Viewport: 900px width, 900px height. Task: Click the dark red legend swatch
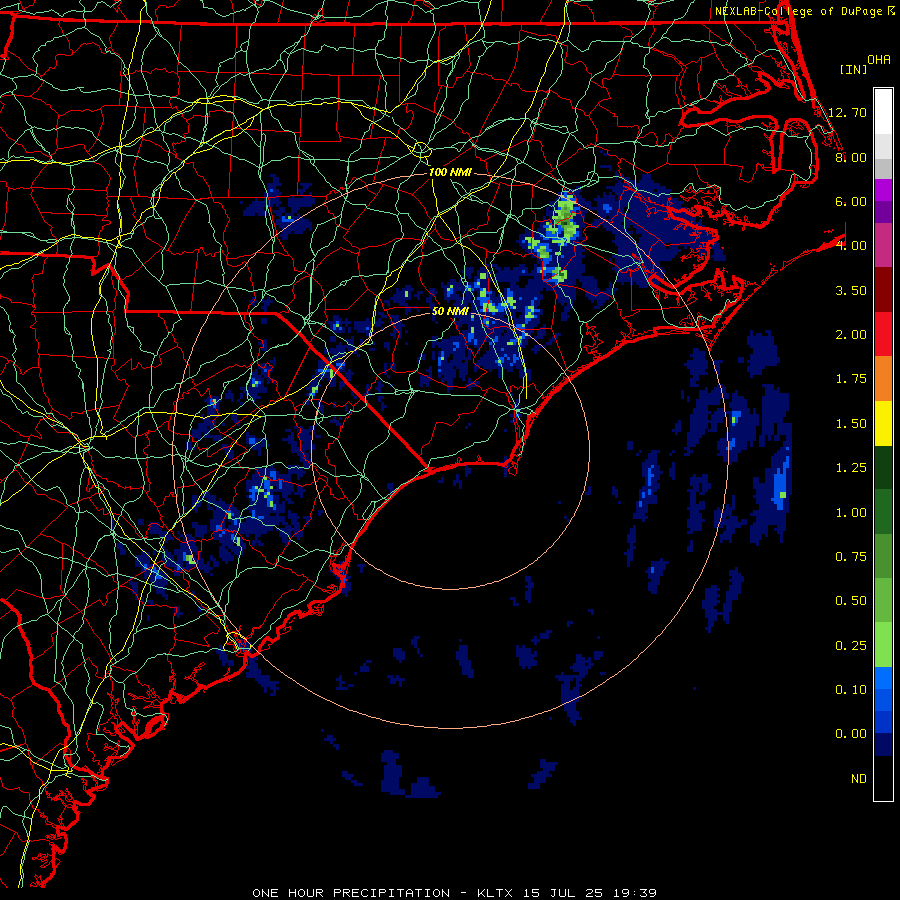click(883, 290)
